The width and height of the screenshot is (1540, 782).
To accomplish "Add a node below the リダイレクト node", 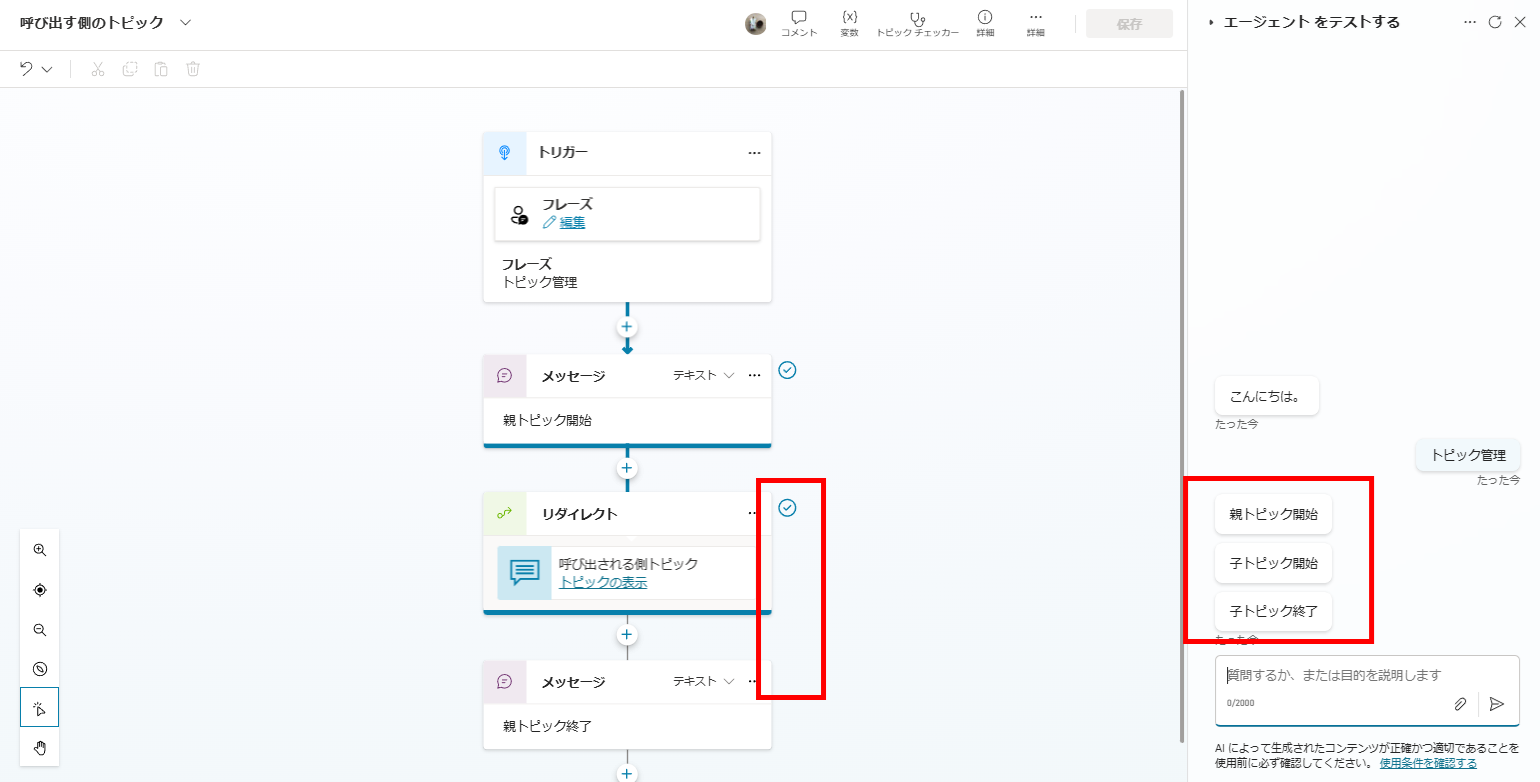I will point(627,634).
